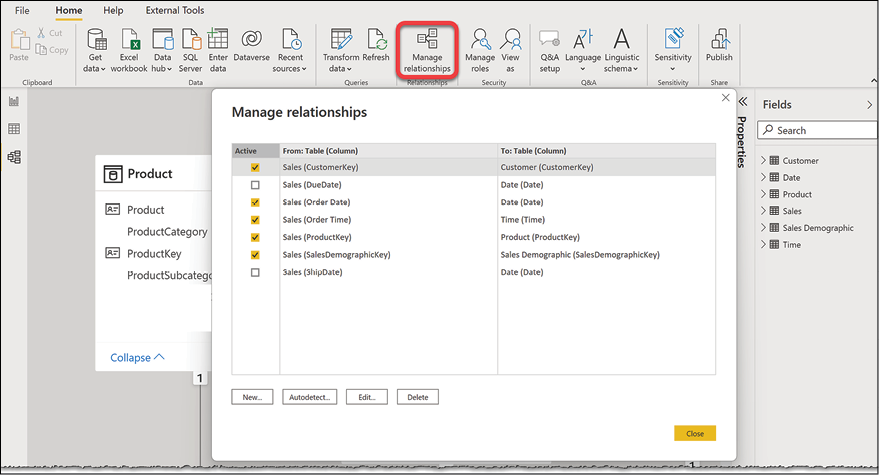Uncheck active for Sales (Order Time) relationship

[255, 220]
